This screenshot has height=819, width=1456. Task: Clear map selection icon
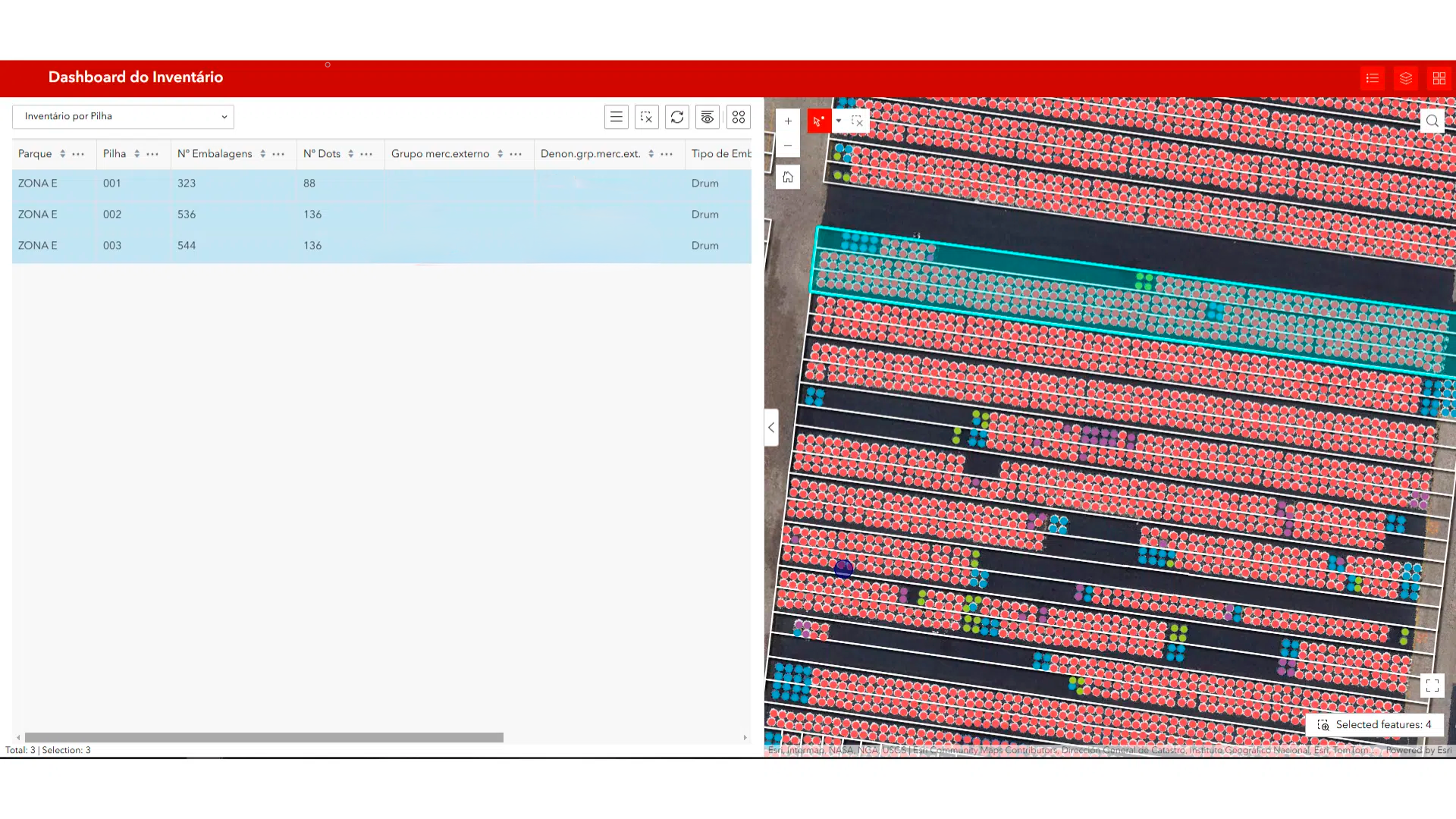[x=858, y=121]
